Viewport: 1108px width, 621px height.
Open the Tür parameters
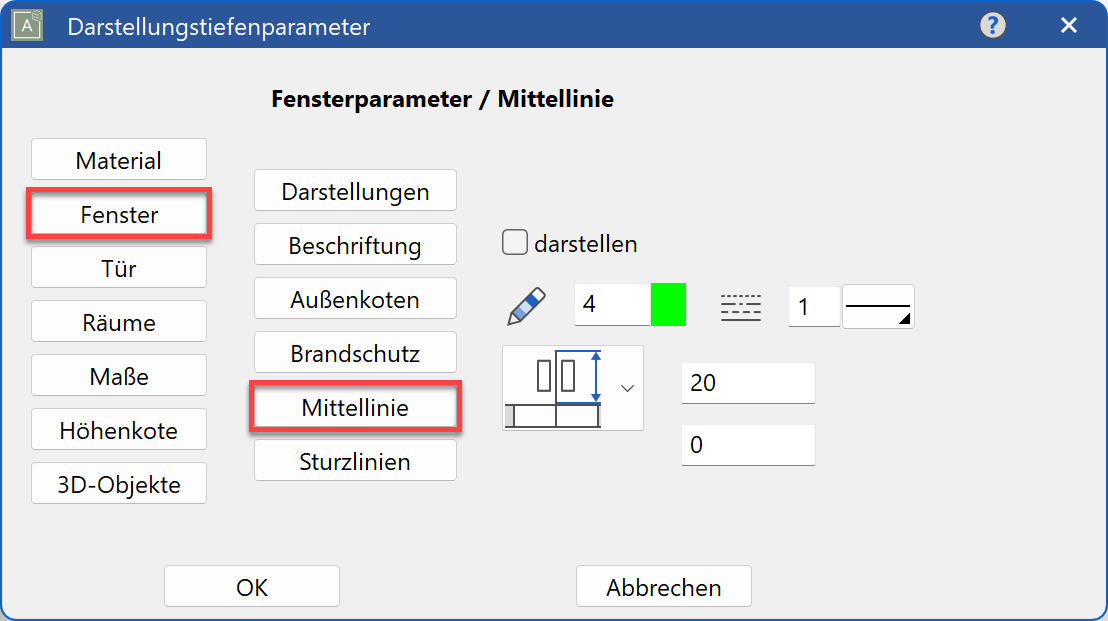(118, 267)
